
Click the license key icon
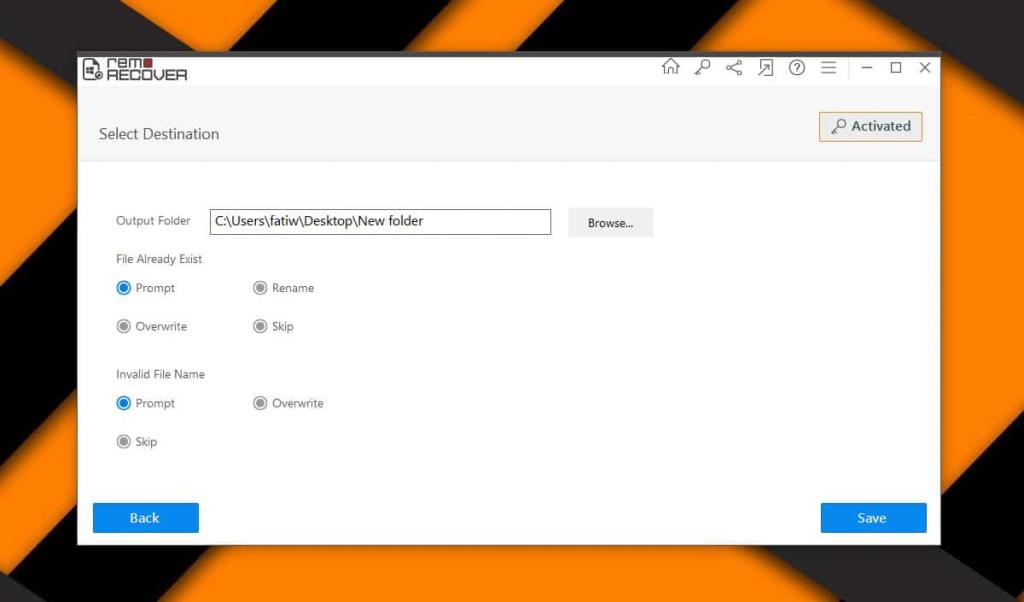(702, 67)
